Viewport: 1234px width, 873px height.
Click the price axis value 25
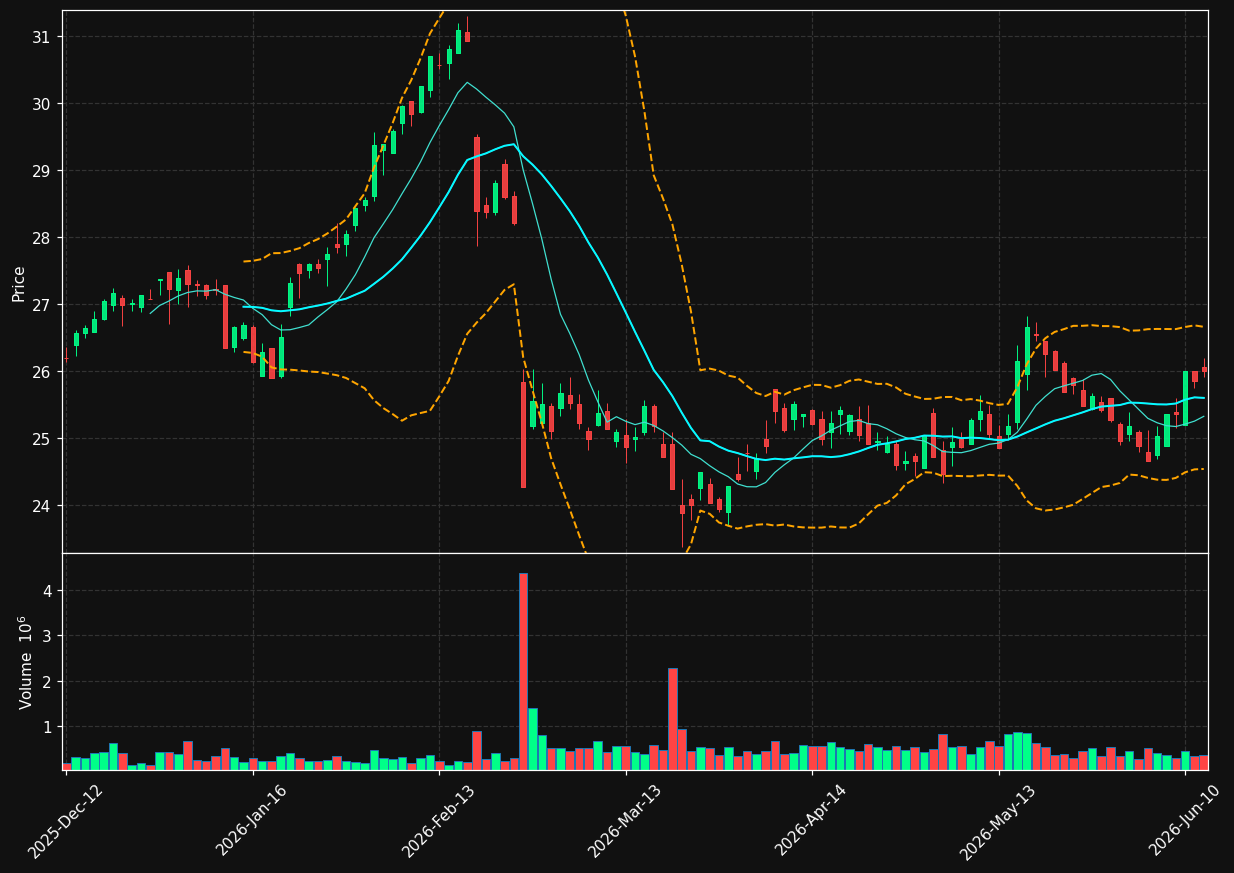pos(43,439)
